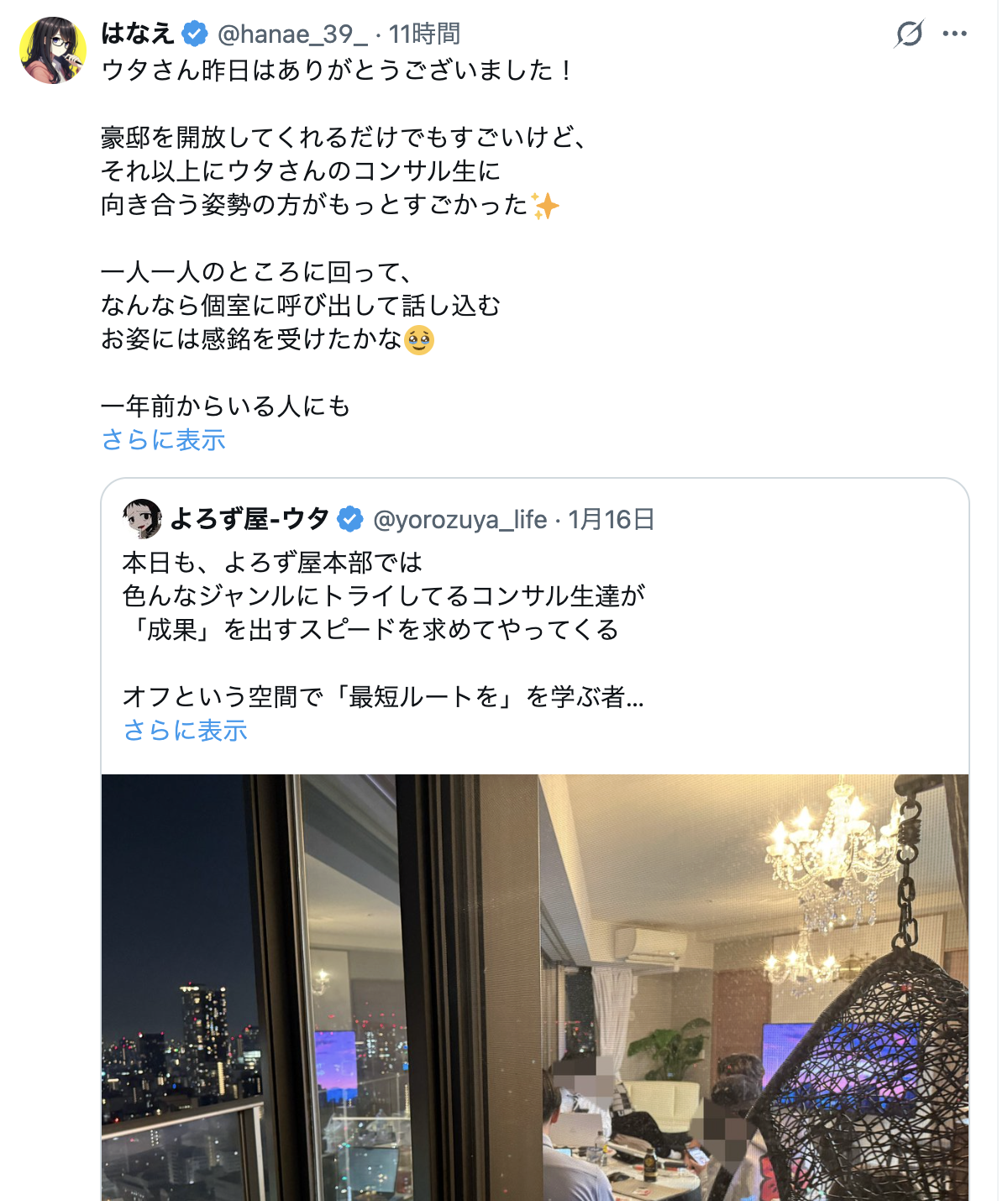Expand the quoted post with さらに表示

tap(185, 730)
